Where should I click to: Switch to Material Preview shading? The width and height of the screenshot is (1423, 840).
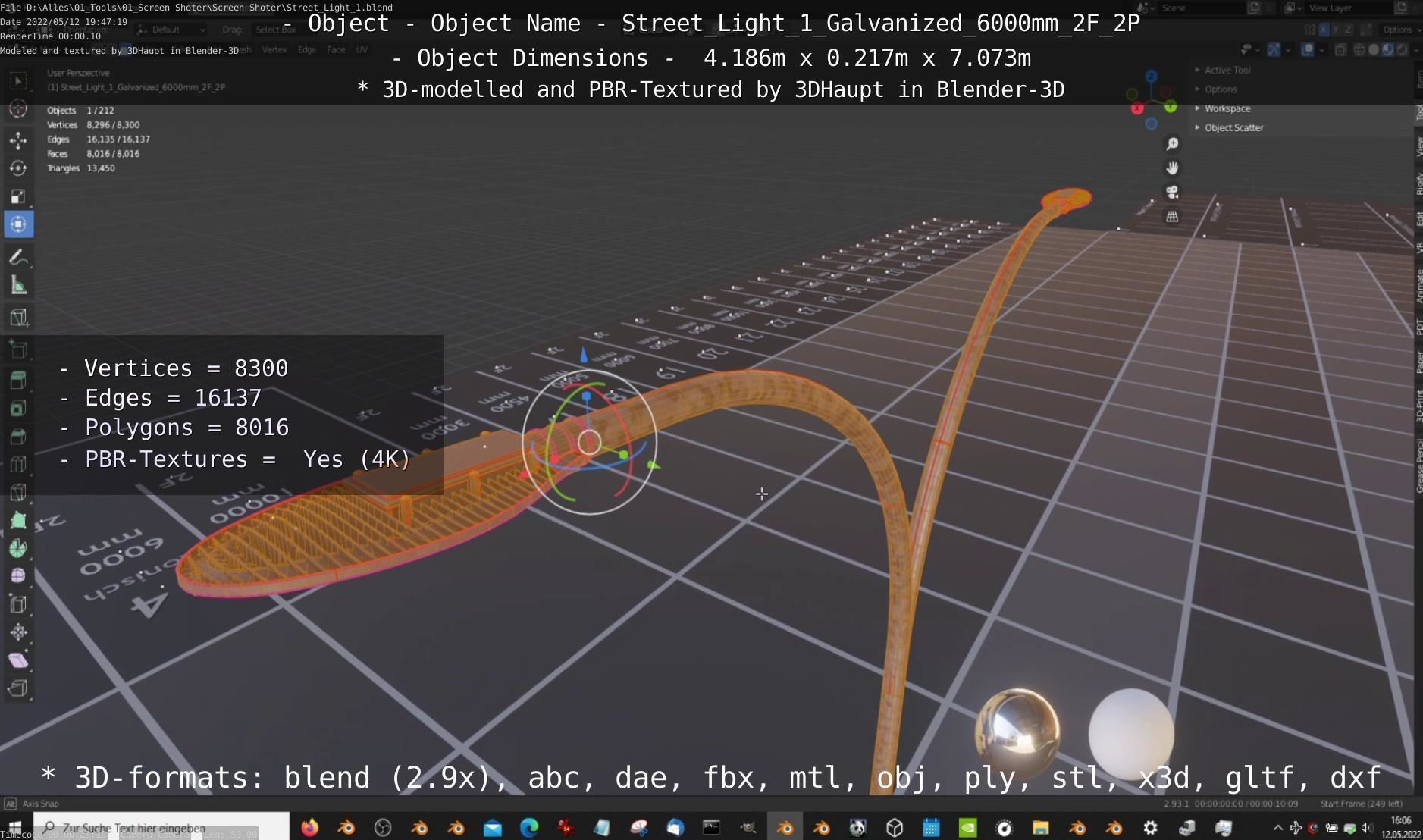point(1387,50)
